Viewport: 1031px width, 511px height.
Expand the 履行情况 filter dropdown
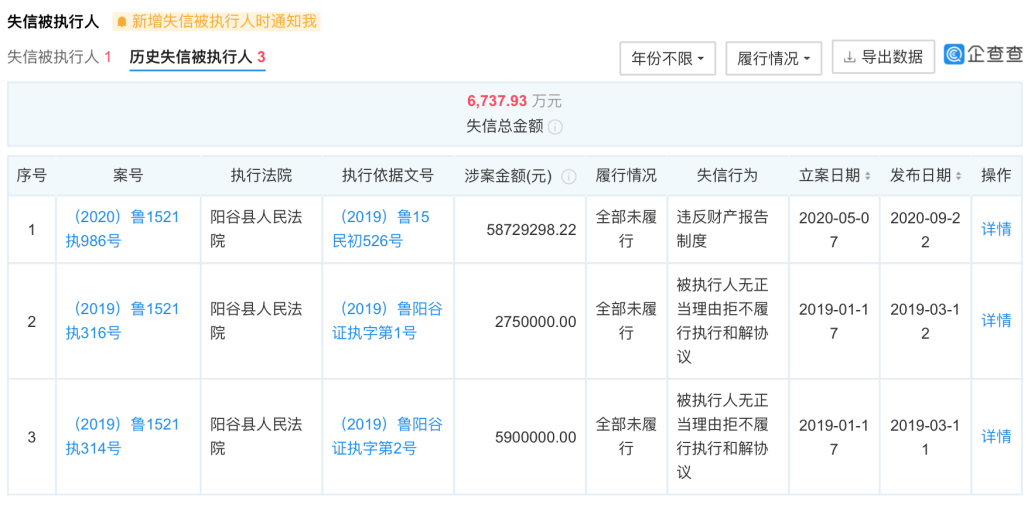(773, 58)
